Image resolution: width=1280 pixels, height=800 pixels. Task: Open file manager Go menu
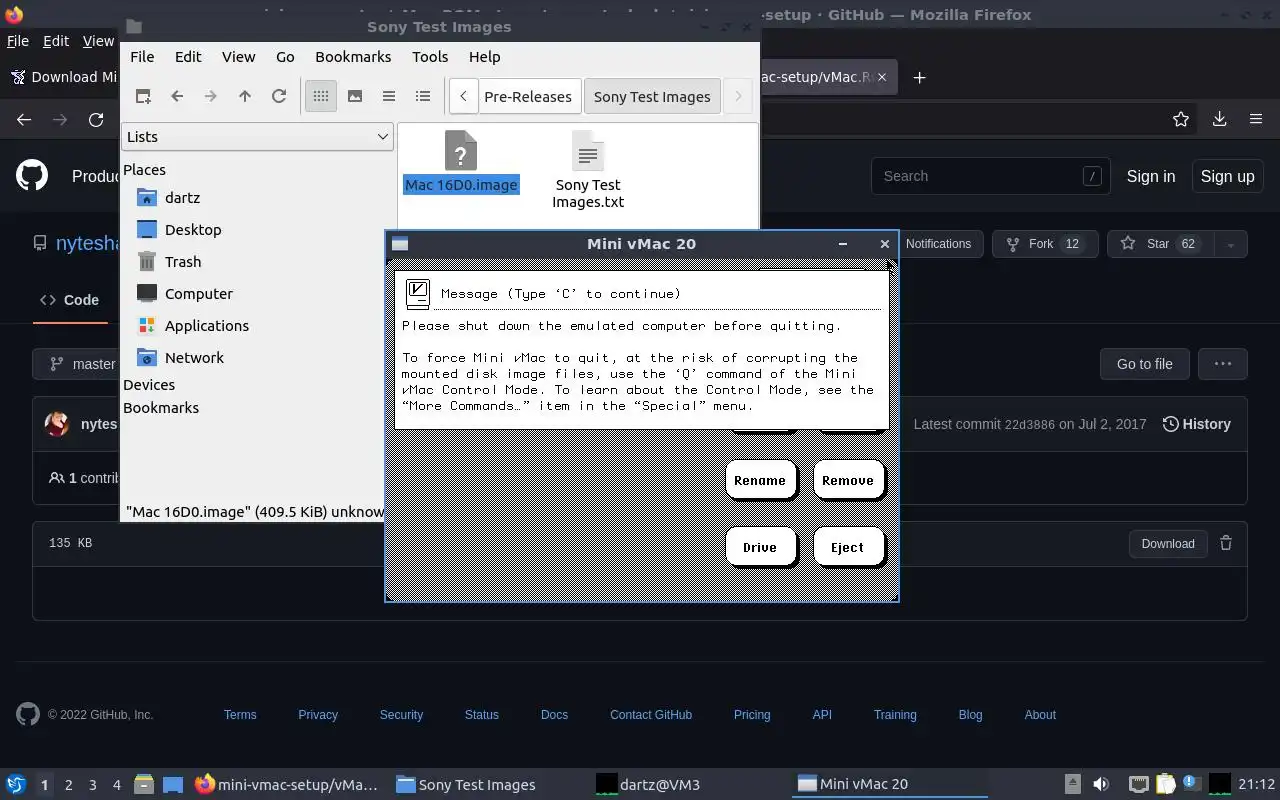point(285,57)
